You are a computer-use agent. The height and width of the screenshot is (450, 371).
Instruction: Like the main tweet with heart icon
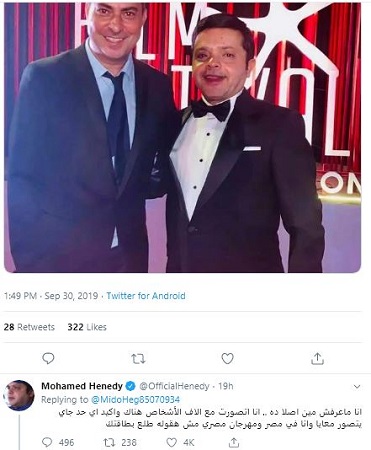tap(227, 359)
